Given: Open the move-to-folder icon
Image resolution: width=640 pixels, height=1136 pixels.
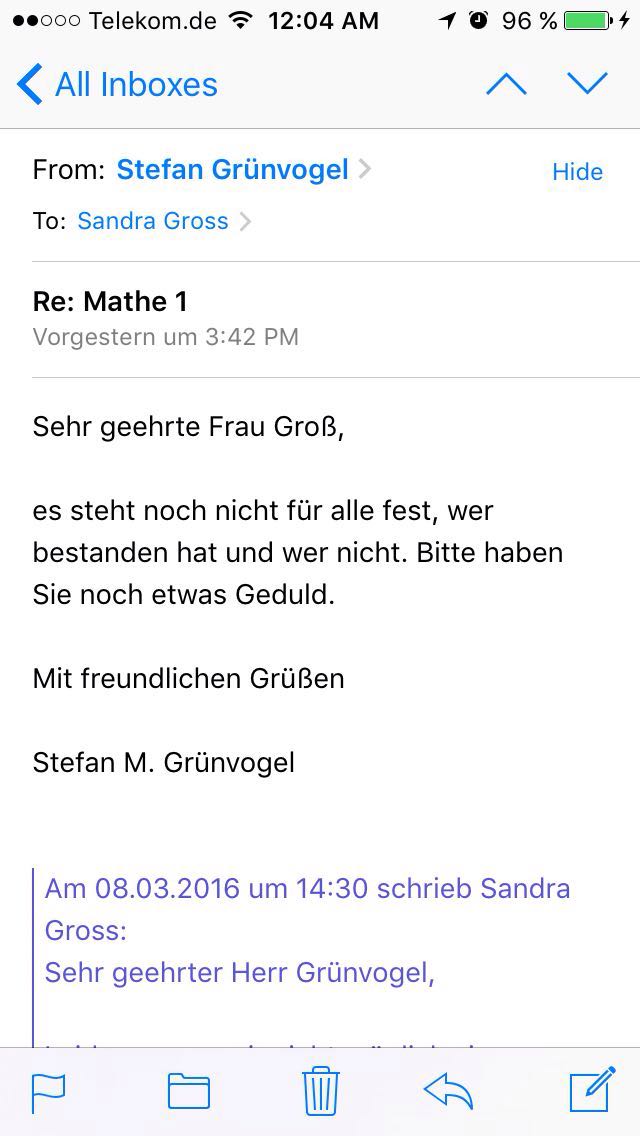Looking at the screenshot, I should tap(188, 1090).
